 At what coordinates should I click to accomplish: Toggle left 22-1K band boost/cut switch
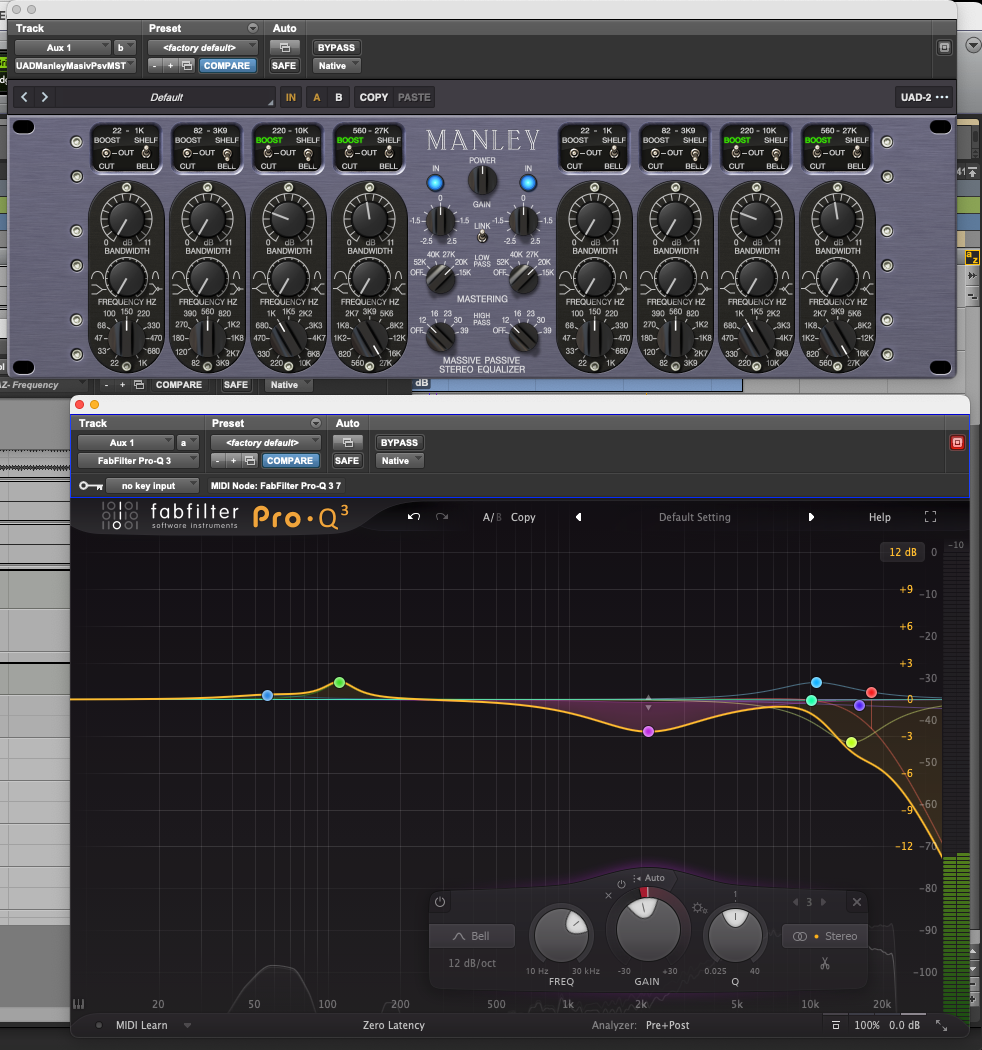point(105,153)
